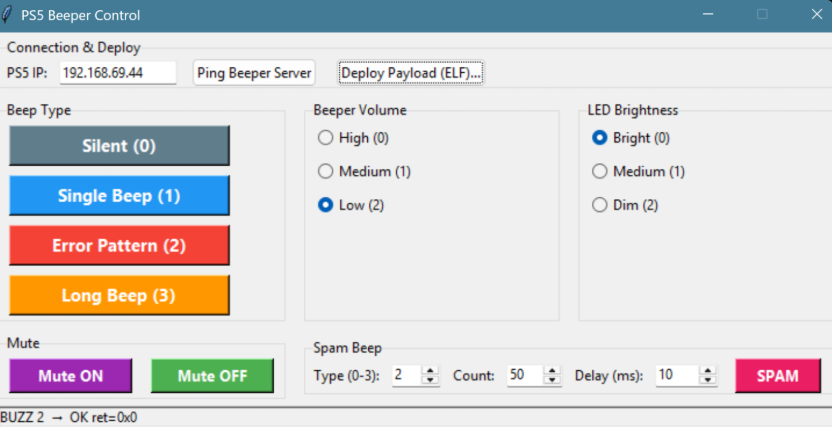832x427 pixels.
Task: Click the LED Brightness group label
Action: click(x=632, y=110)
